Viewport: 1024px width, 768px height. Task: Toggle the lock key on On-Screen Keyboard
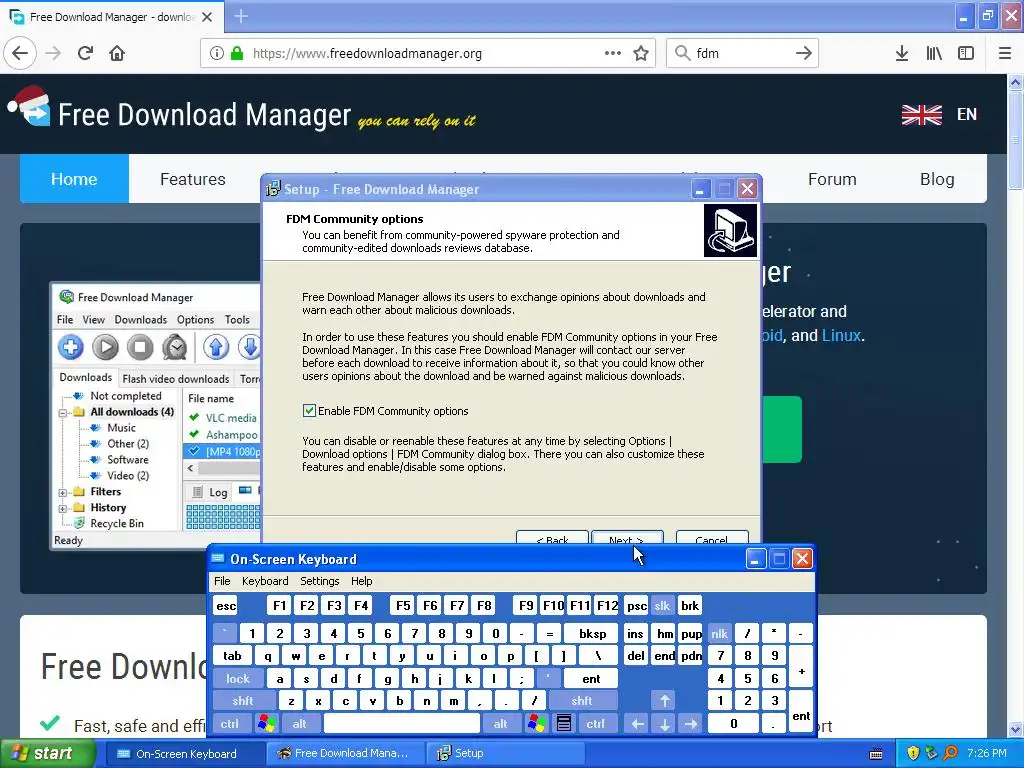pyautogui.click(x=238, y=679)
